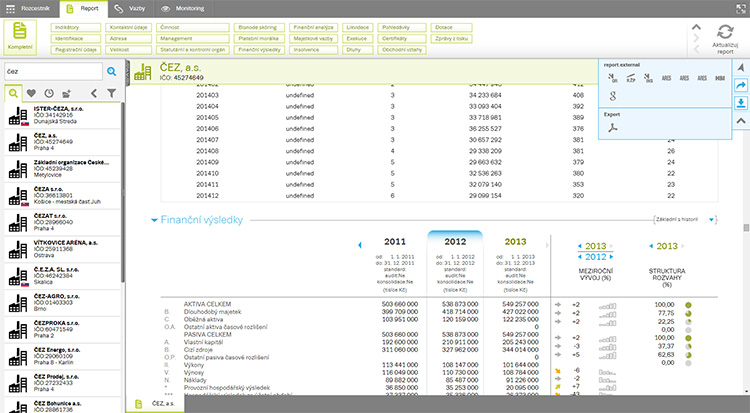Select the Kompletní report button
The image size is (750, 413).
(x=20, y=36)
